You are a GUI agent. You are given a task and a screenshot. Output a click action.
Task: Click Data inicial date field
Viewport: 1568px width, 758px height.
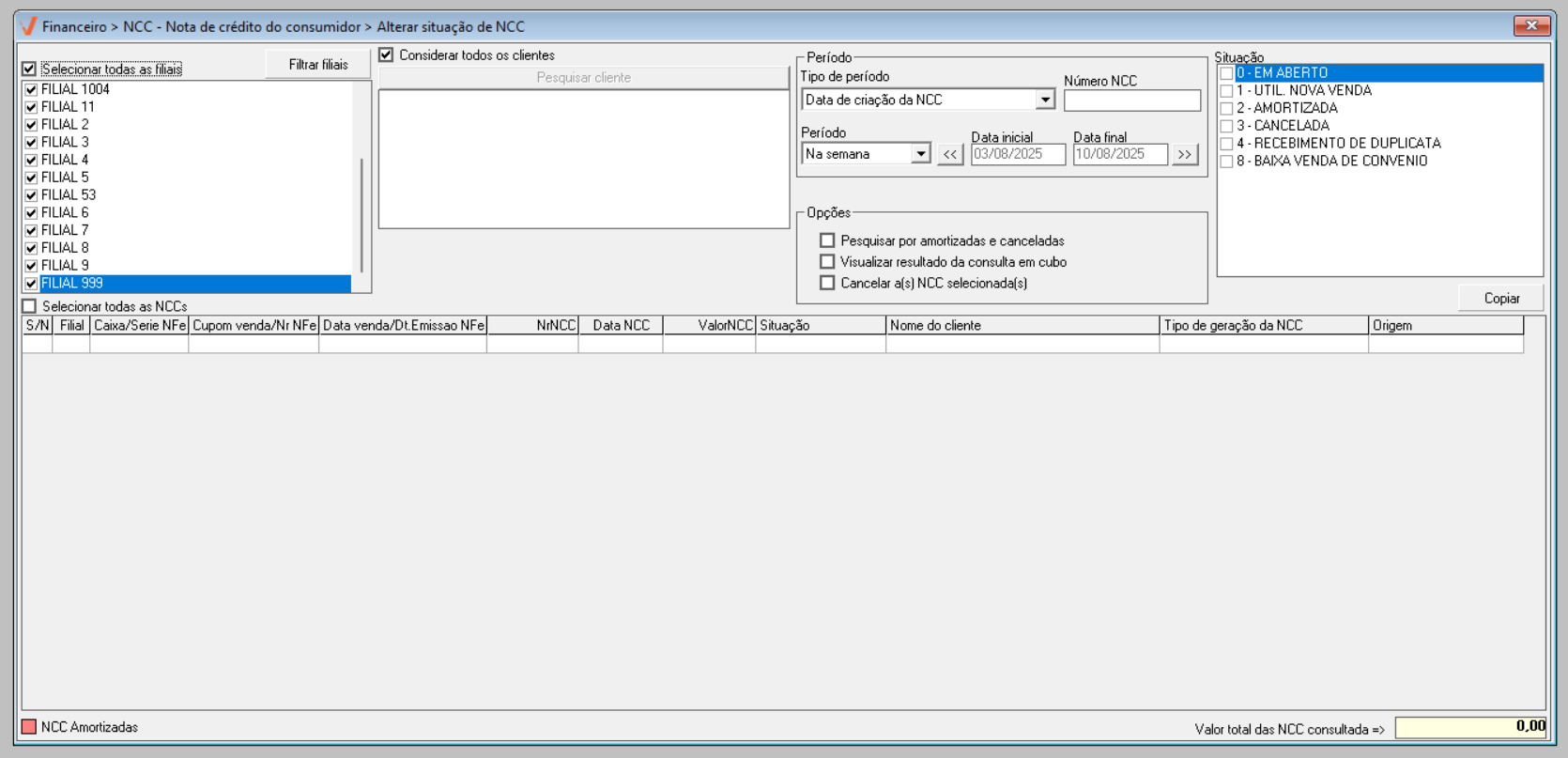click(x=1019, y=154)
